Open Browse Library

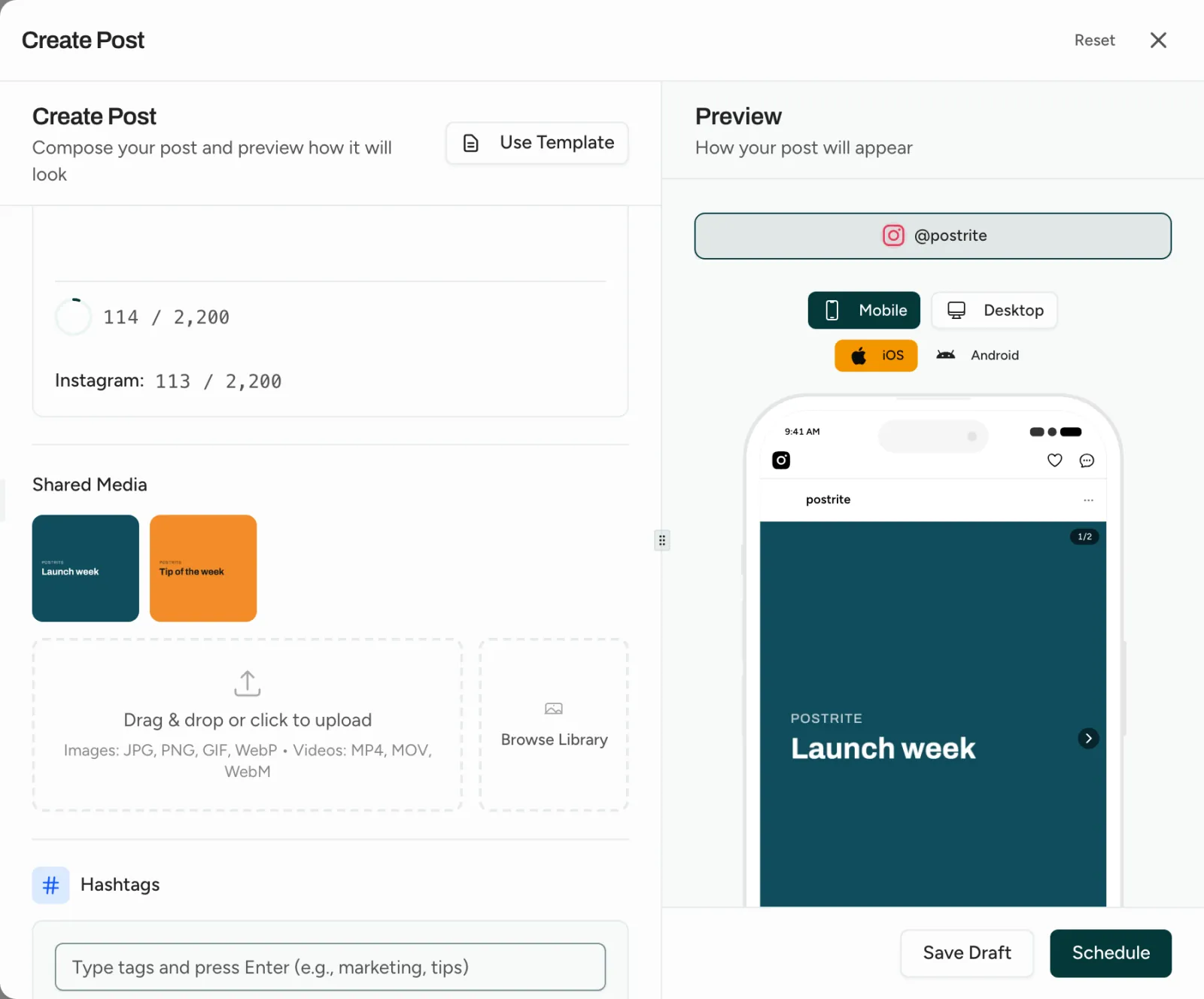(554, 725)
